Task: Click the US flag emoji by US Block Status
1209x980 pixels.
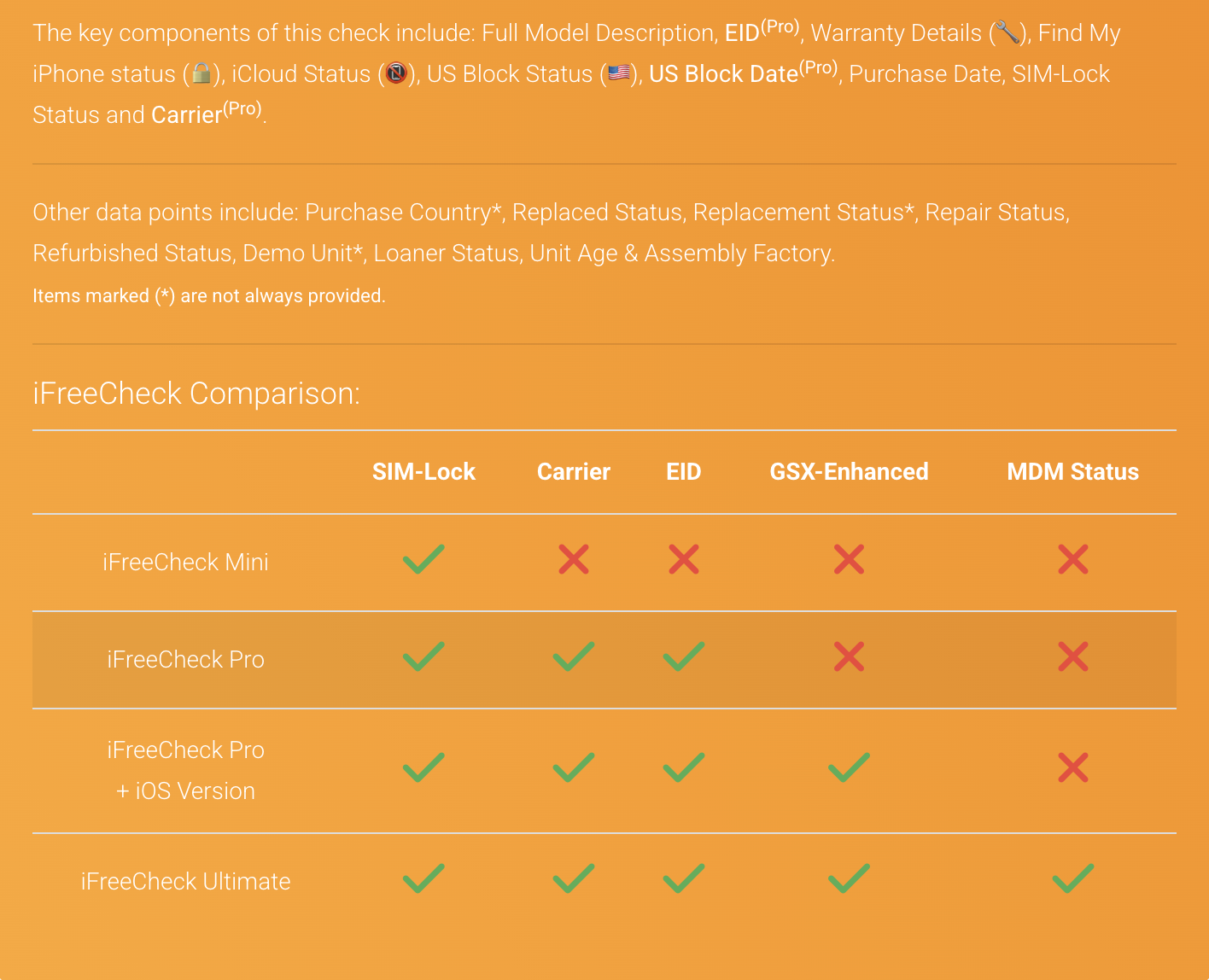Action: [620, 74]
